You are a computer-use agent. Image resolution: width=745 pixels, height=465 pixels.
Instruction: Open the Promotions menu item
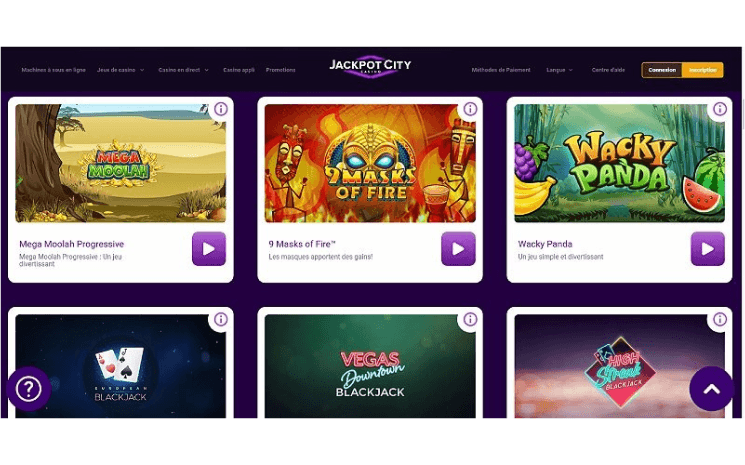(280, 70)
